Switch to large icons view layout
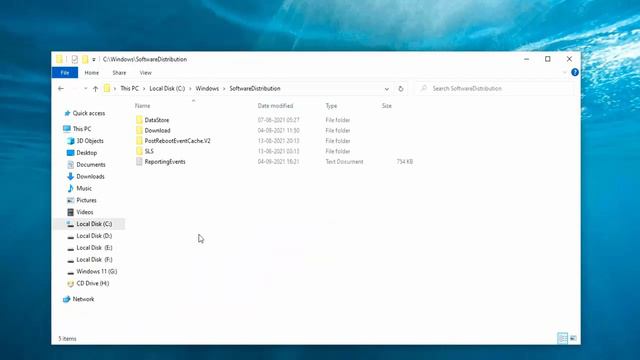The image size is (640, 360). [x=573, y=338]
